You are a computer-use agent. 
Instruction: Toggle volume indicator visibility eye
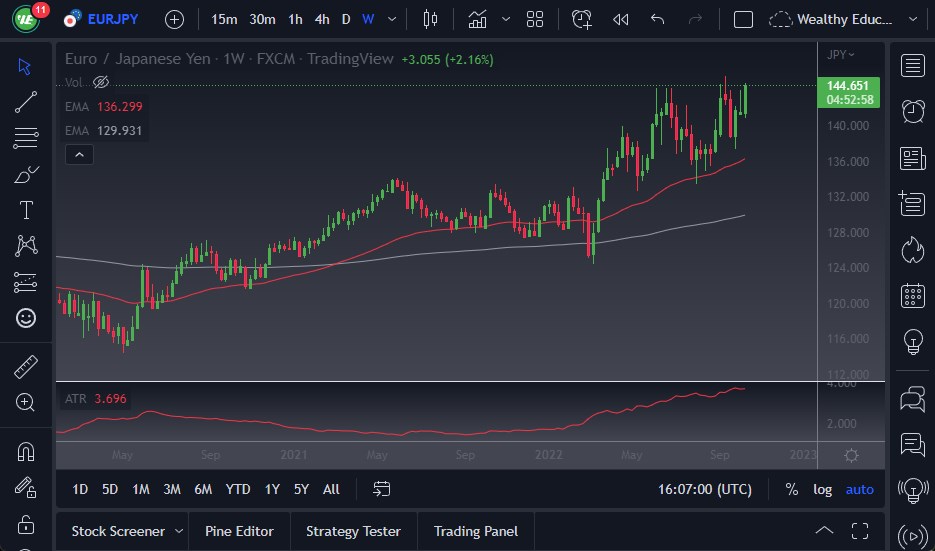(100, 82)
